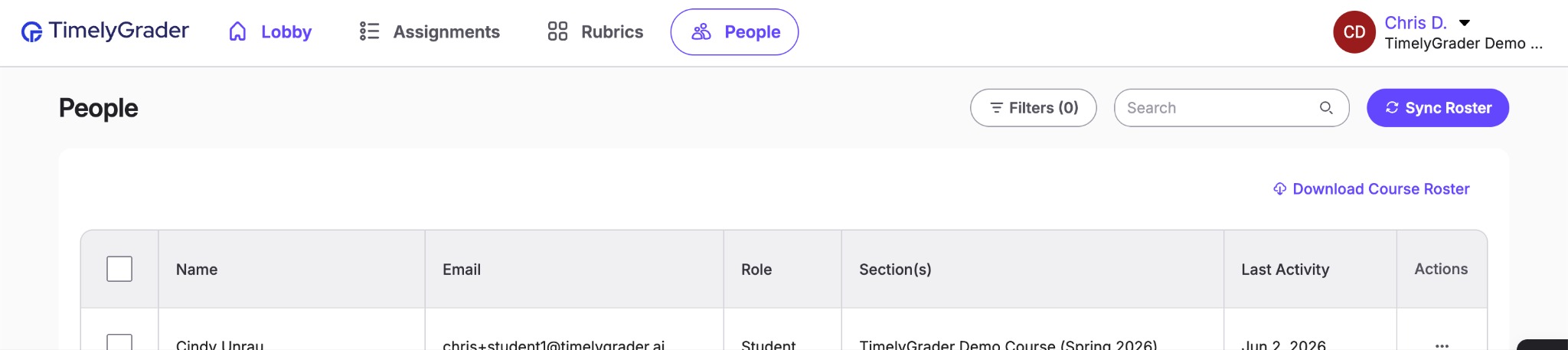
Task: Click the People group icon
Action: click(701, 31)
